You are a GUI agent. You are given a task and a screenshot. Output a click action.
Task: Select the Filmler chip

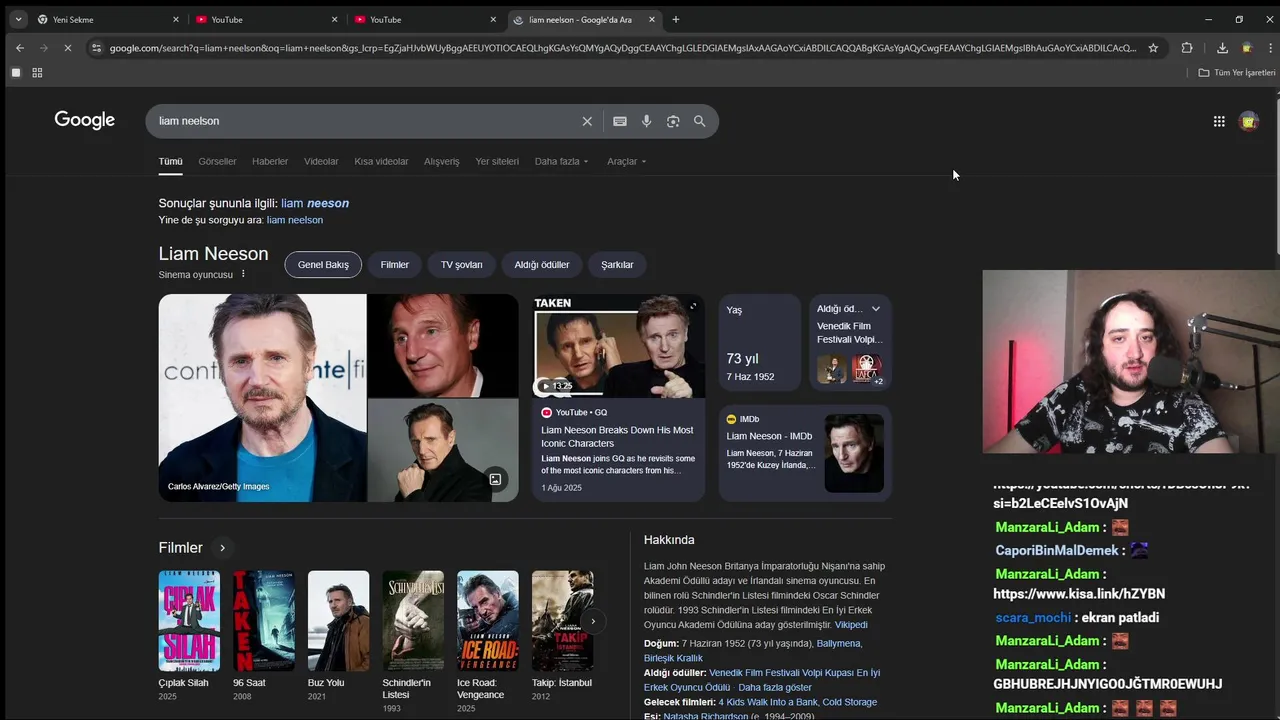[x=395, y=265]
